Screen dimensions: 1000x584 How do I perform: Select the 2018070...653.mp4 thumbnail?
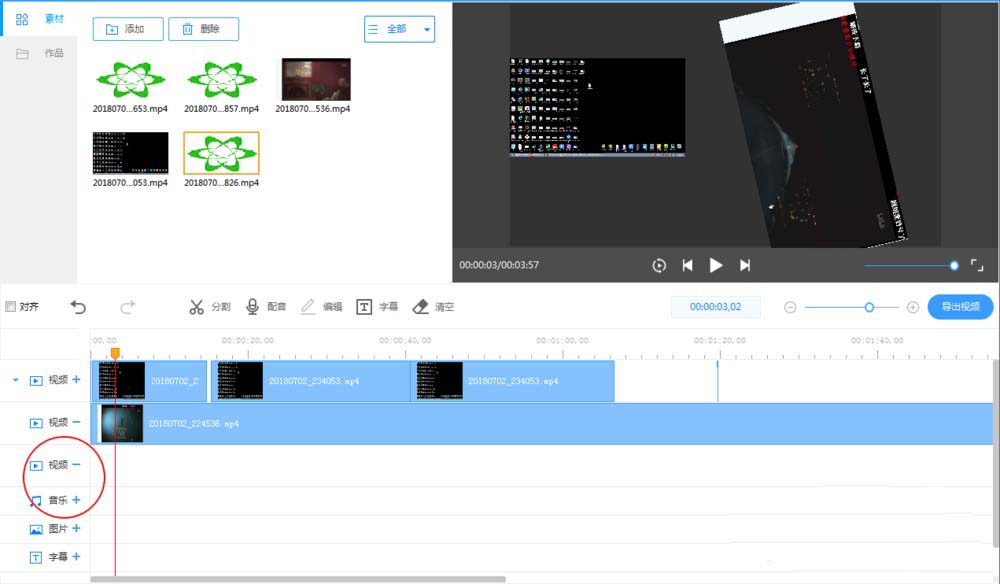[131, 80]
